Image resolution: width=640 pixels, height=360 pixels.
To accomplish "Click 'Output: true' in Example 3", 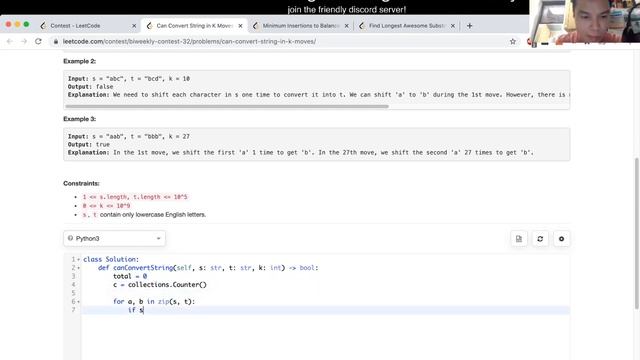I will pos(89,144).
